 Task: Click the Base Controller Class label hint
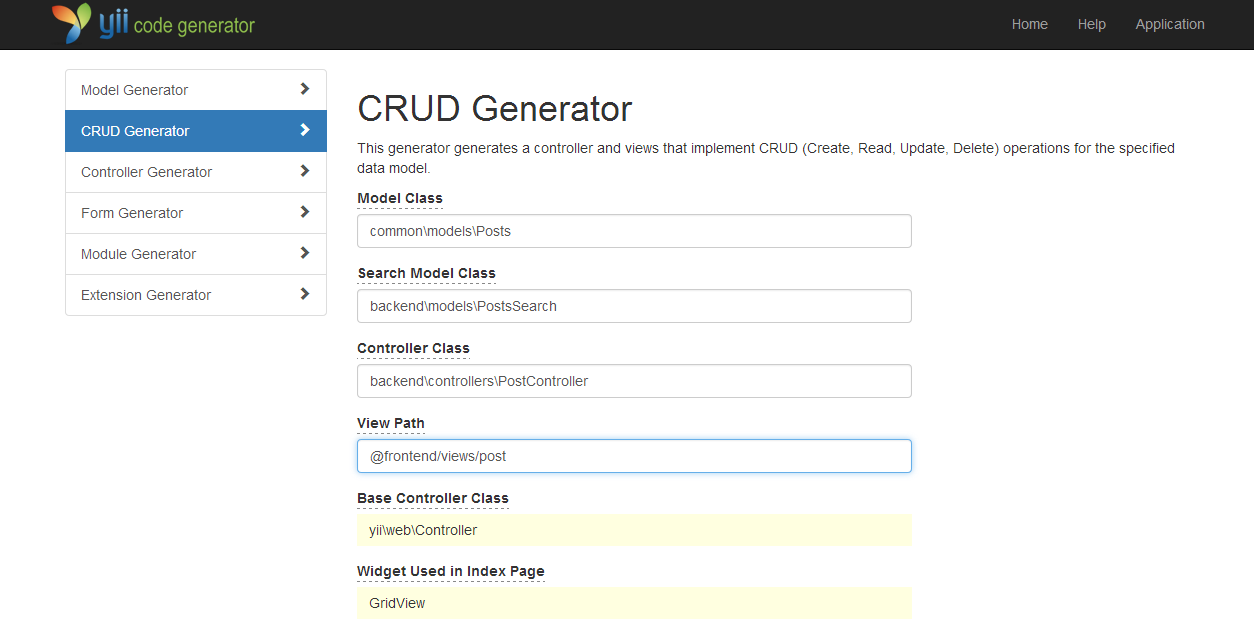coord(433,498)
